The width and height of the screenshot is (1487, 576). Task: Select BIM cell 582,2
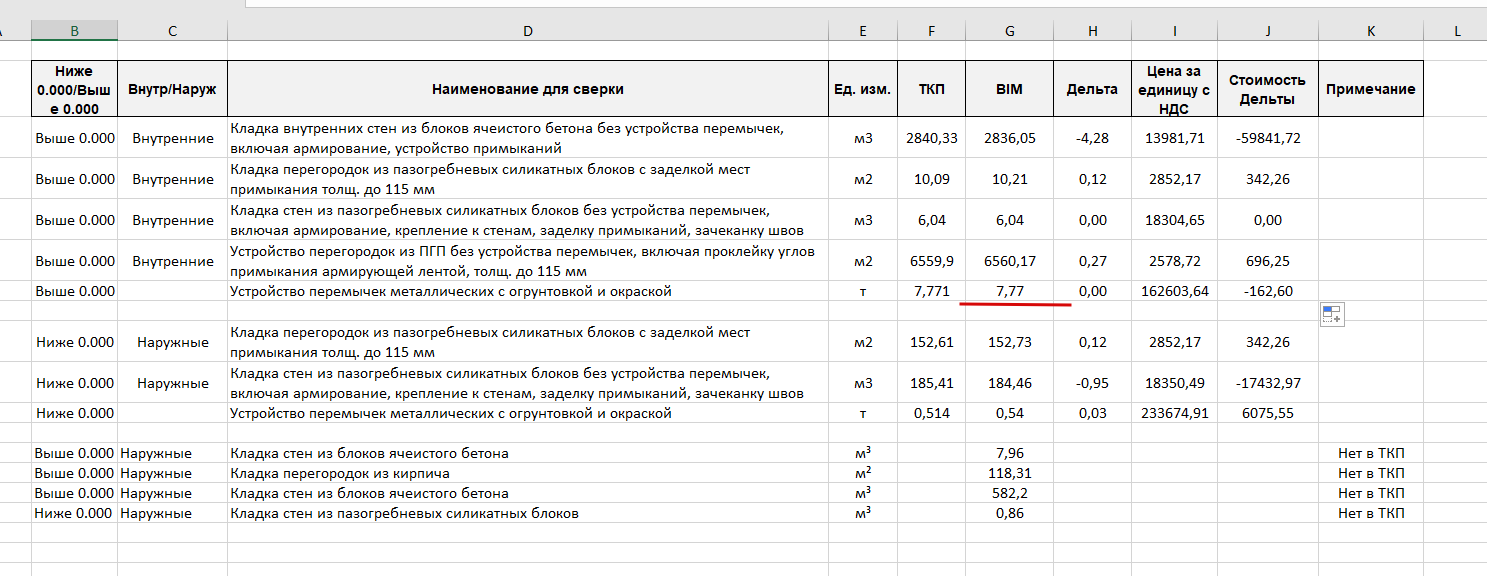tap(1010, 493)
